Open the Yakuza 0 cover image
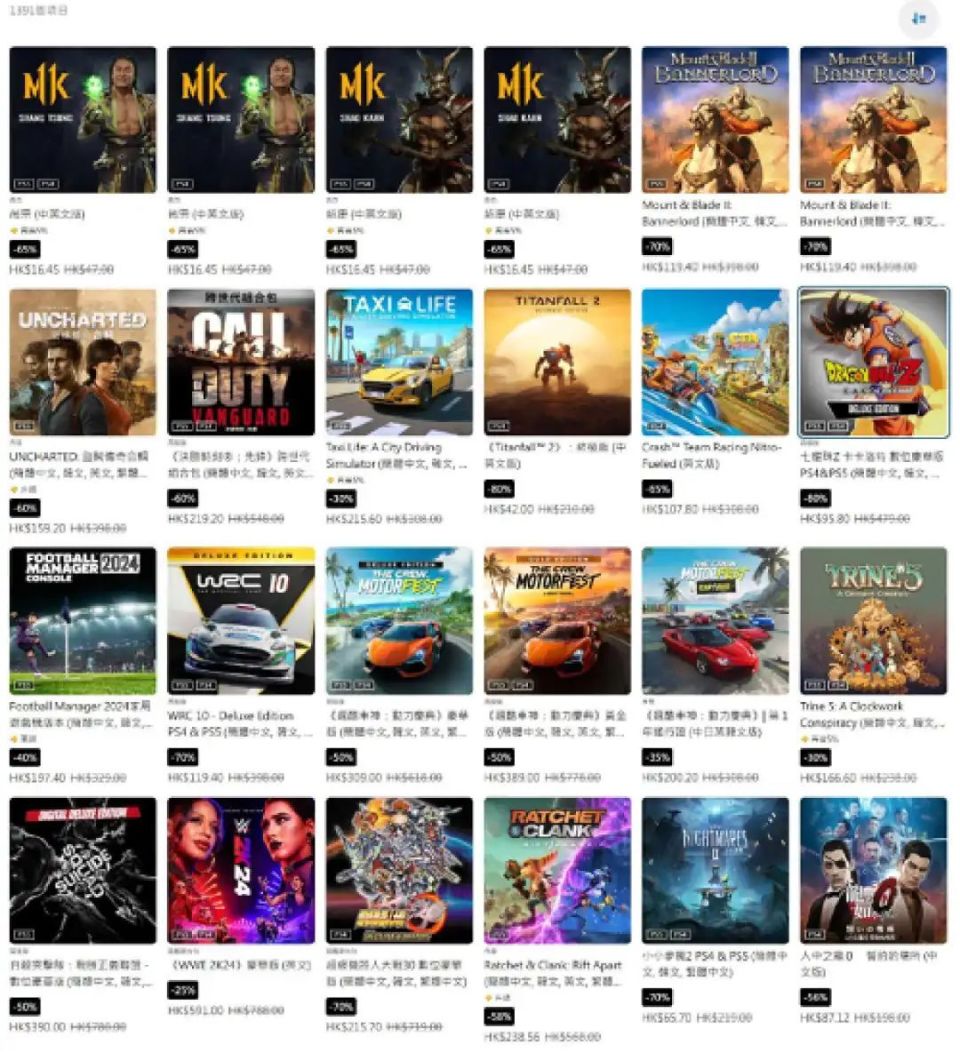The image size is (960, 1053). (x=873, y=870)
